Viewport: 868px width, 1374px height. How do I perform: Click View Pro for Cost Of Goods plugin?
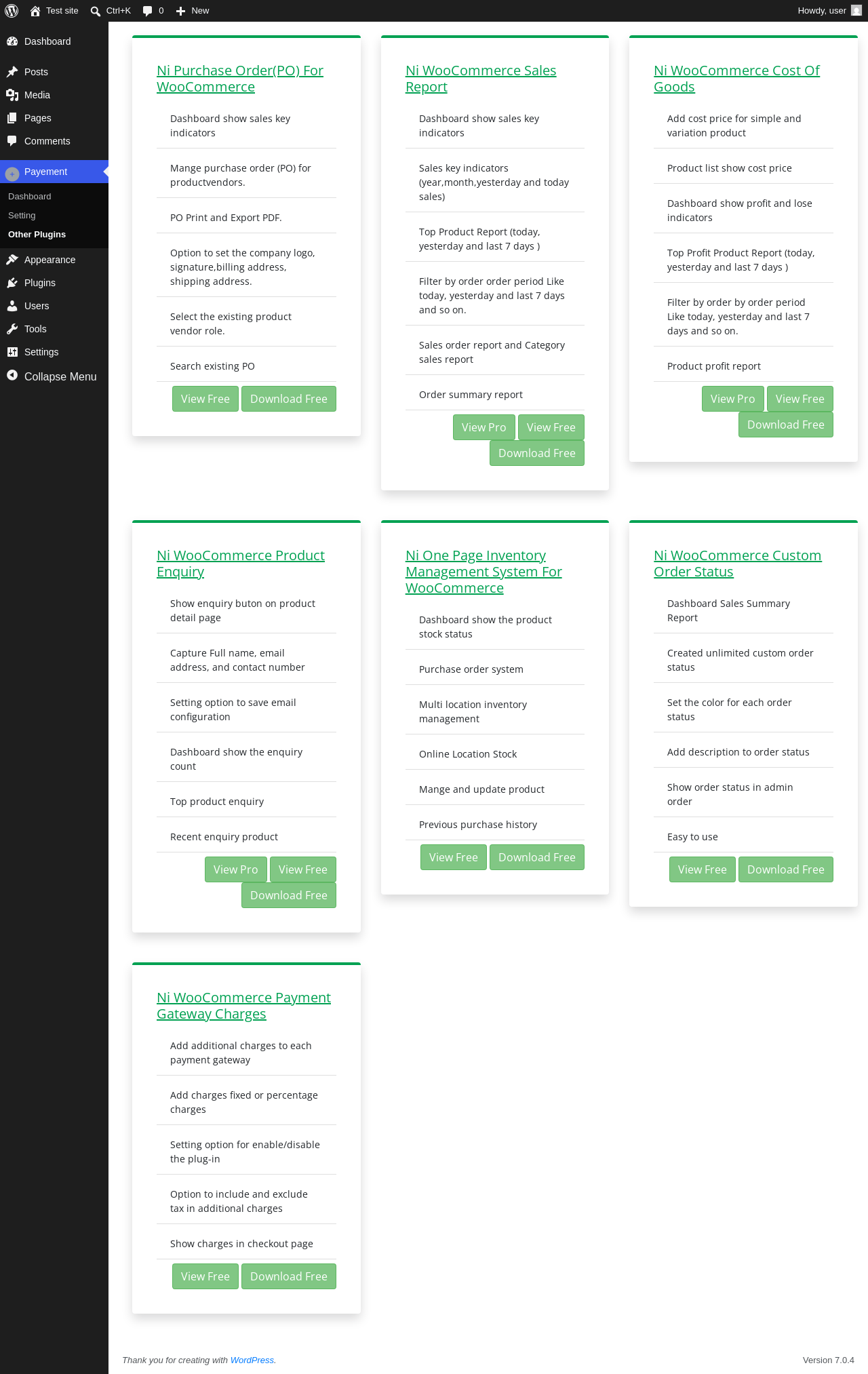[x=733, y=399]
